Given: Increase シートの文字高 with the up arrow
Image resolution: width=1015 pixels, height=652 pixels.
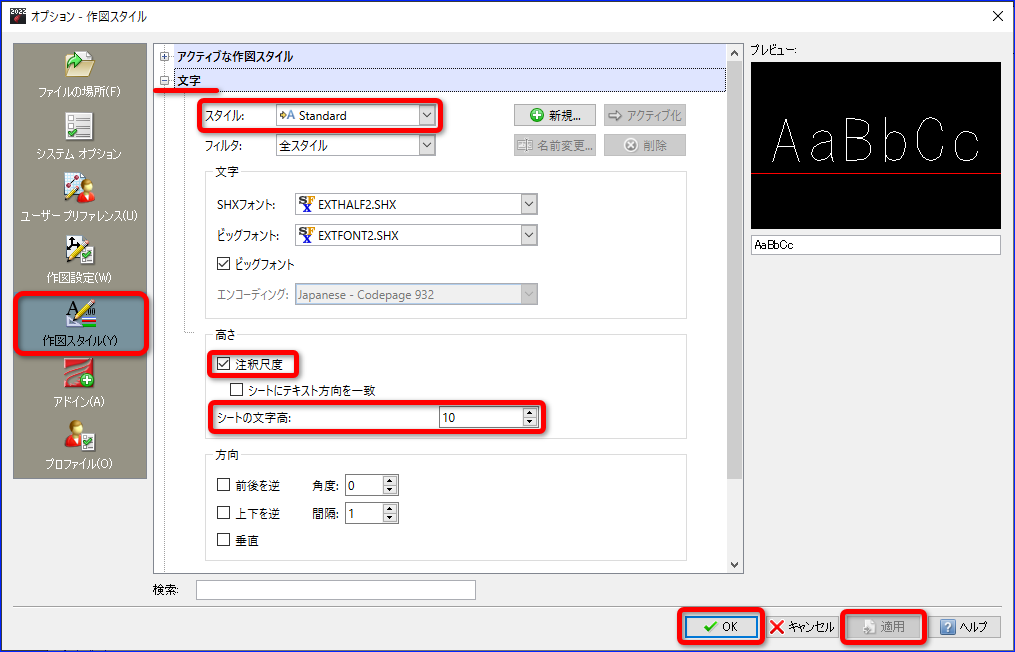Looking at the screenshot, I should (x=529, y=413).
